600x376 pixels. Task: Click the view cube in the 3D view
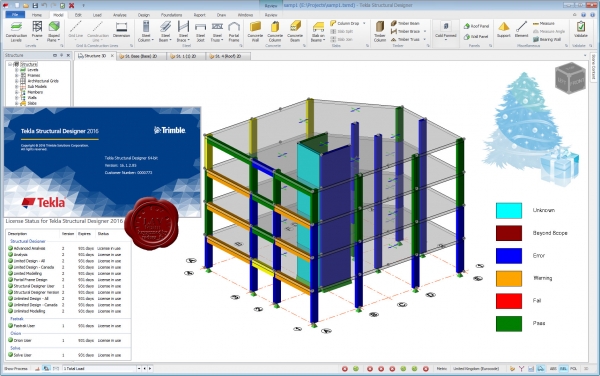click(570, 78)
